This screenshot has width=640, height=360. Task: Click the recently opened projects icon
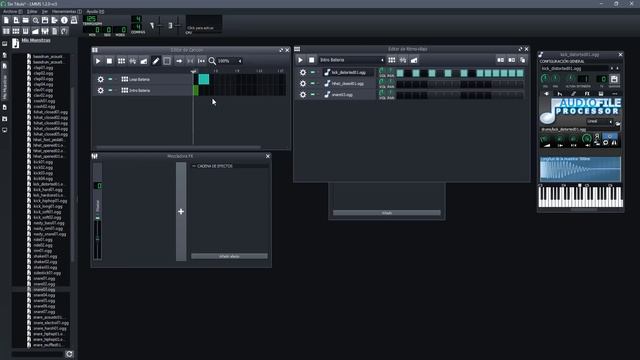tap(36, 20)
